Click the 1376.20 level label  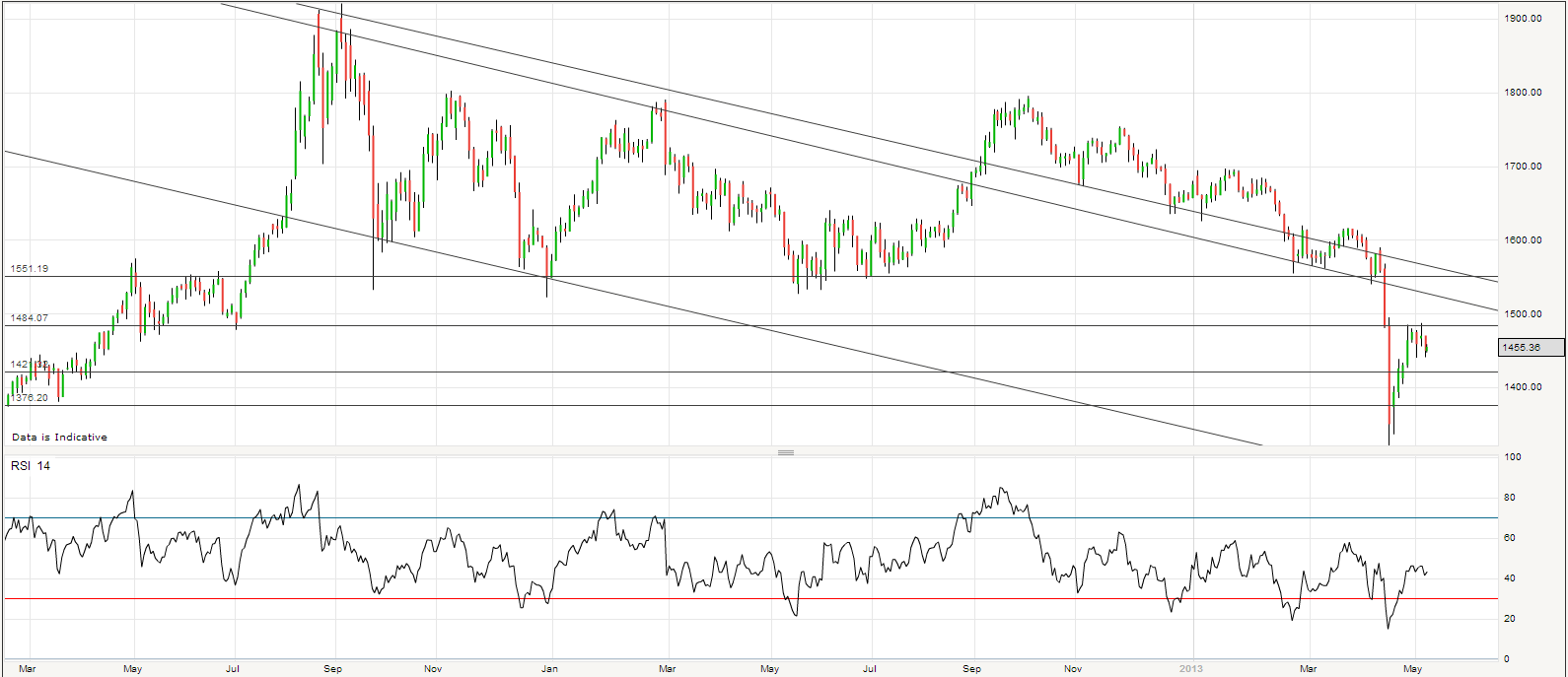point(32,398)
